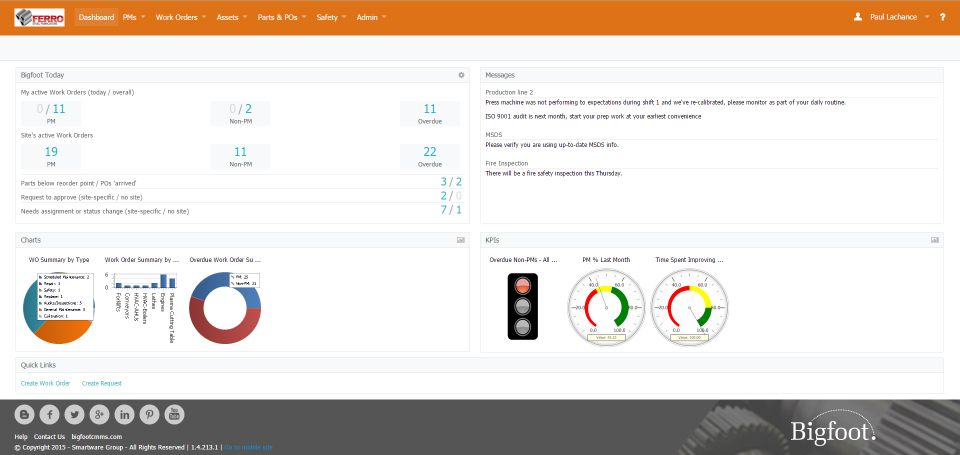
Task: Click Go to mobile site link
Action: pyautogui.click(x=249, y=448)
